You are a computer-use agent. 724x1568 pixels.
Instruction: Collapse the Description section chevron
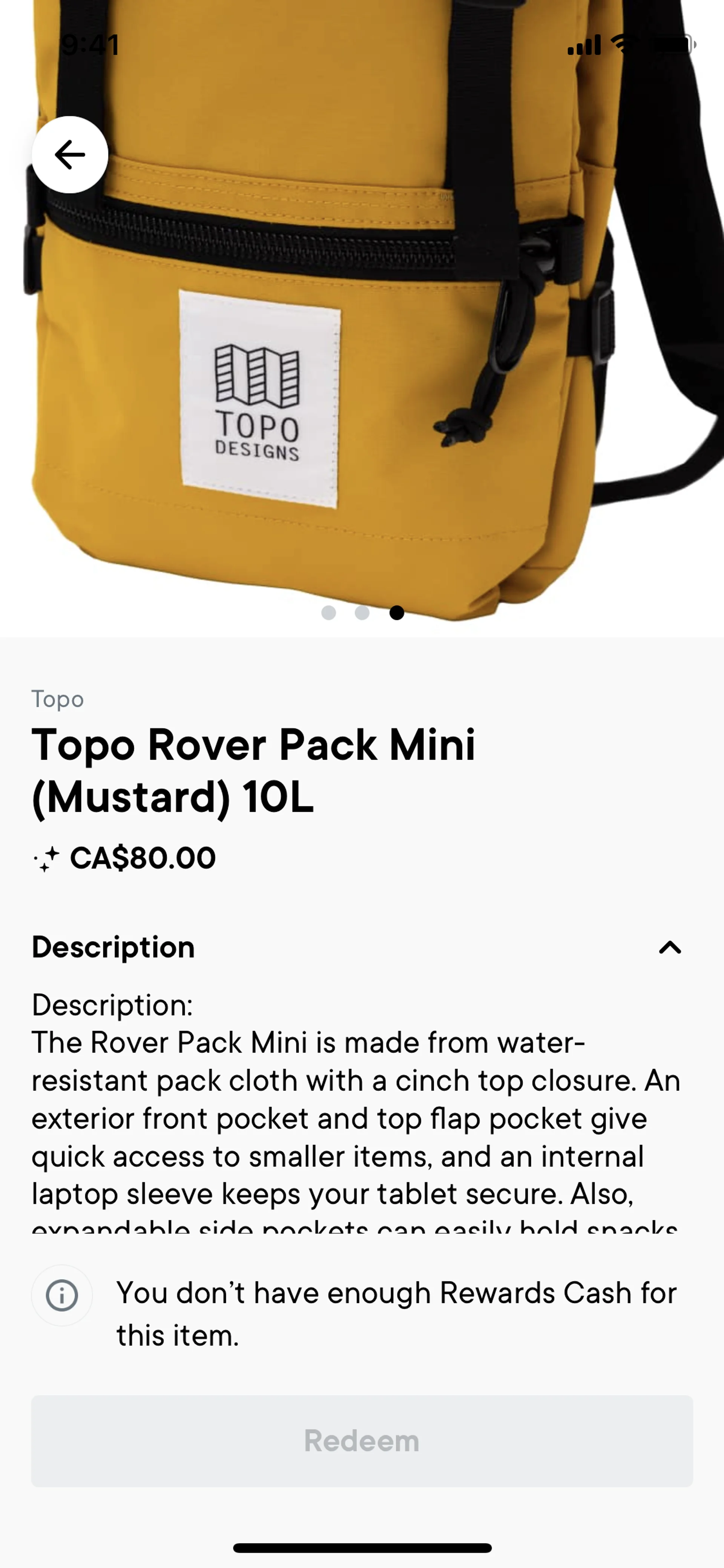[670, 947]
